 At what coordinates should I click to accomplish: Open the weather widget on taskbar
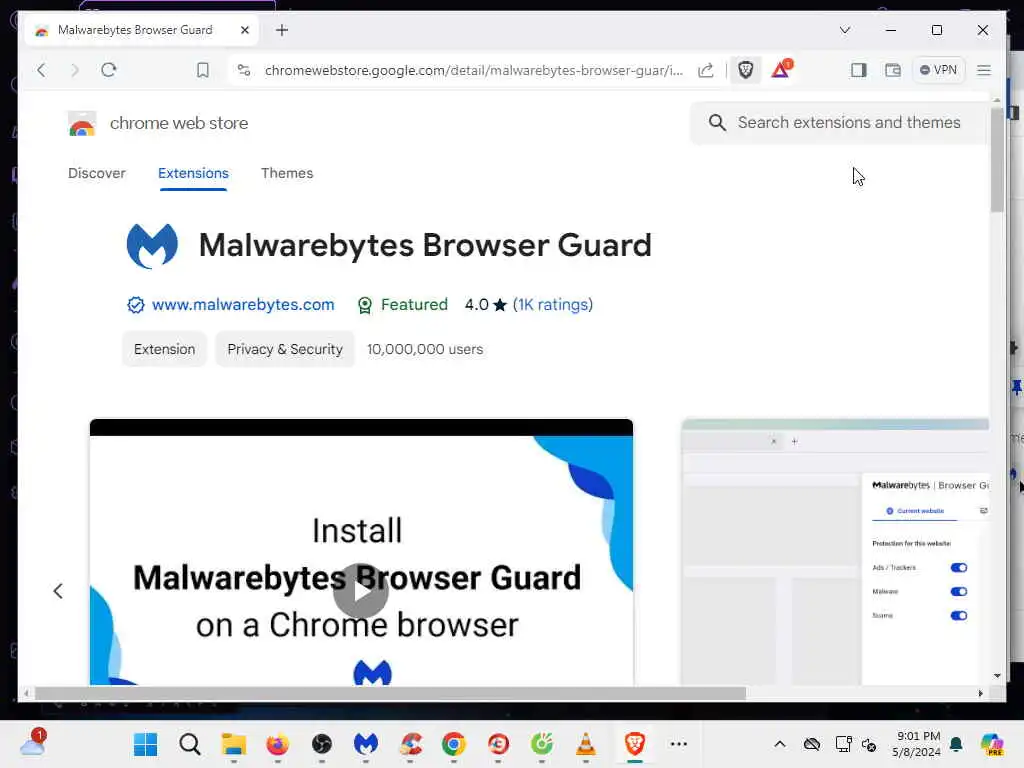click(x=33, y=743)
